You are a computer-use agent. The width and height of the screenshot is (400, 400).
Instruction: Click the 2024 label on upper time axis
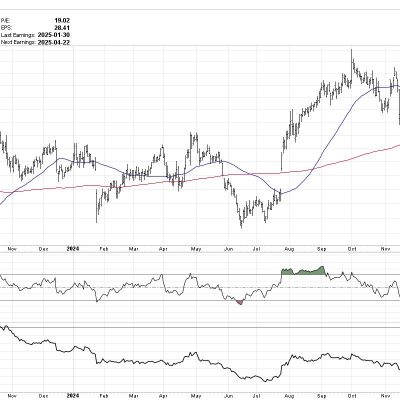(73, 249)
